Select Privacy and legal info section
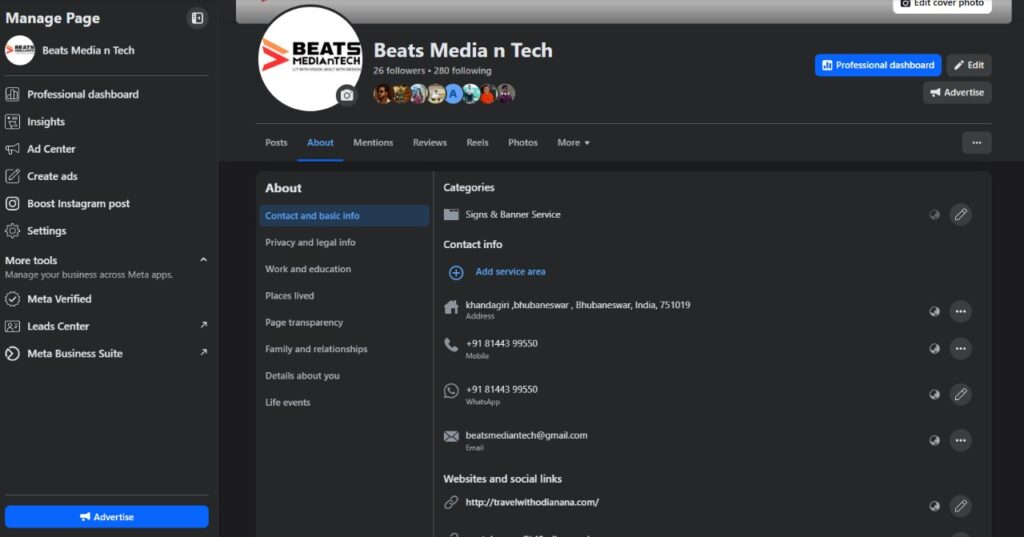The width and height of the screenshot is (1024, 537). click(x=310, y=243)
